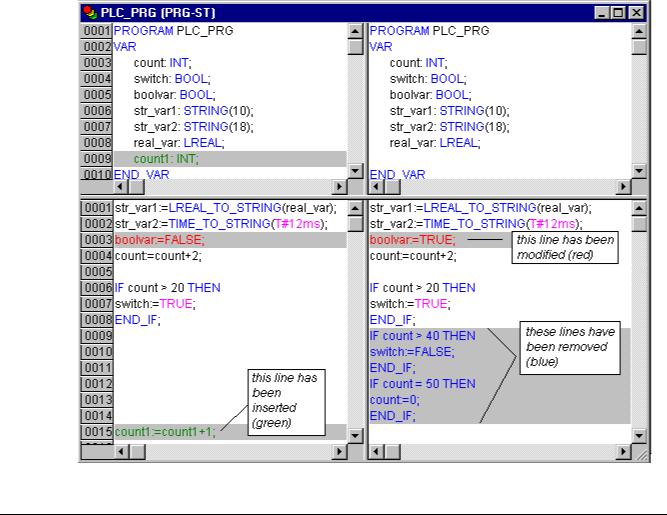Image resolution: width=667 pixels, height=515 pixels.
Task: Click inserted line 'count1:=count1+1;'
Action: coord(165,432)
